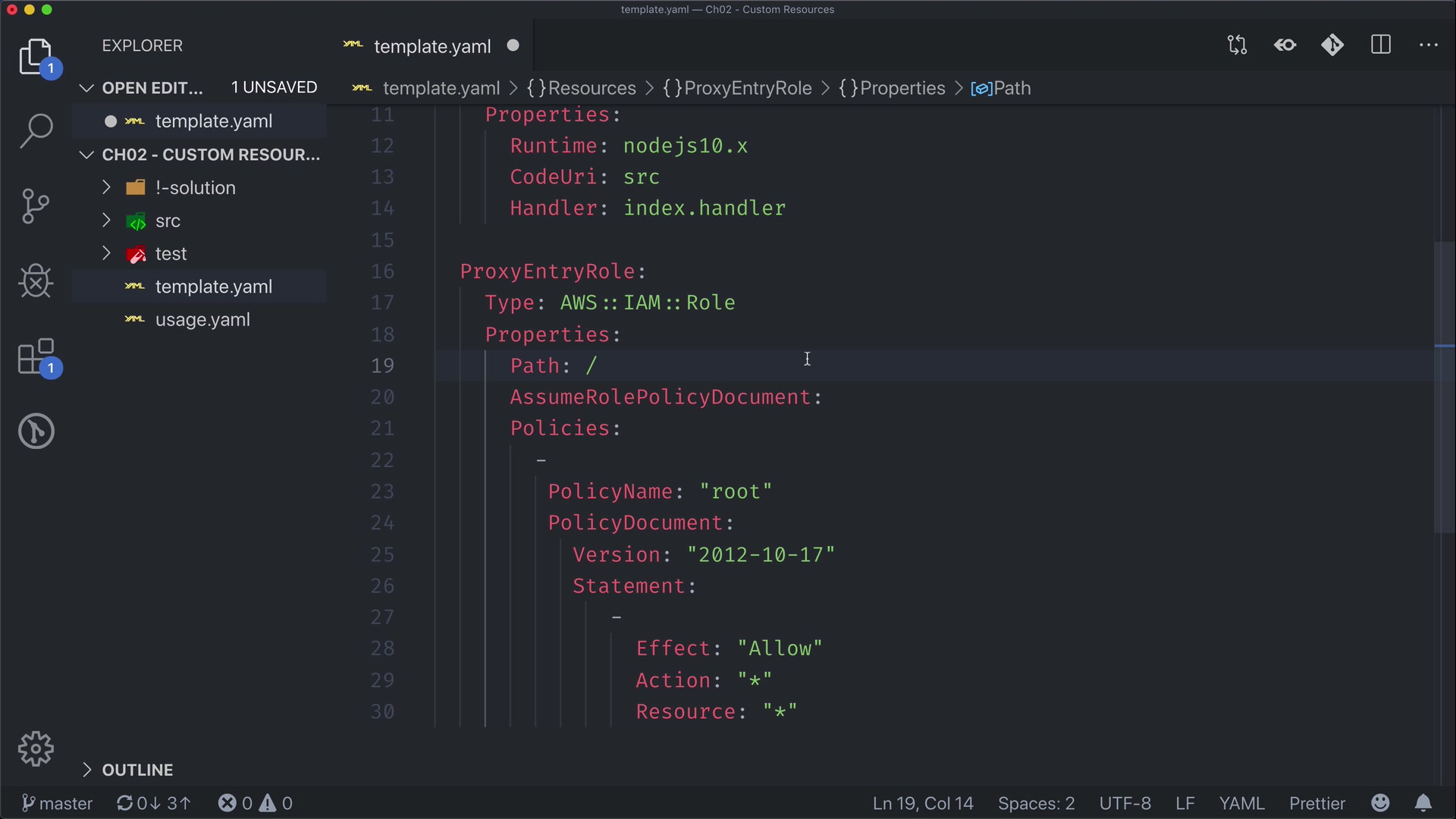Image resolution: width=1456 pixels, height=819 pixels.
Task: Expand the !-solution folder
Action: 195,187
